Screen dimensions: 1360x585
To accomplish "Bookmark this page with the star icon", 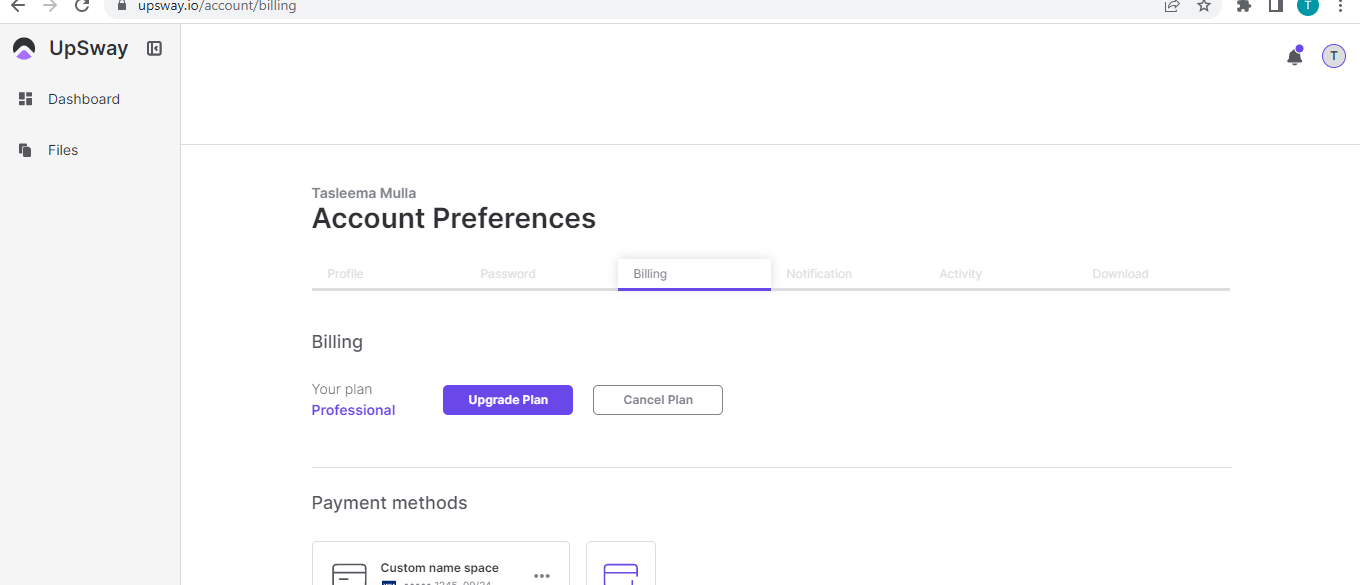I will 1204,6.
